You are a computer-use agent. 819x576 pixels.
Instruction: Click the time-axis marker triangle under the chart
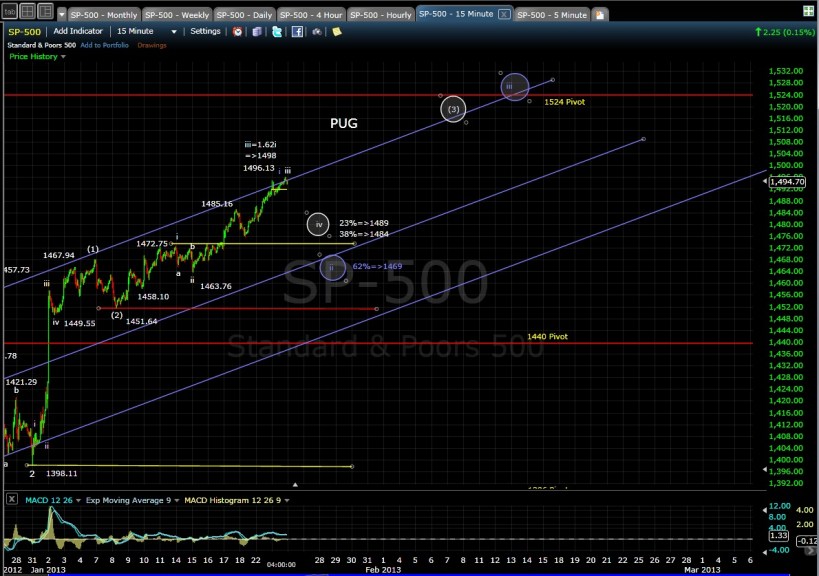click(x=295, y=485)
